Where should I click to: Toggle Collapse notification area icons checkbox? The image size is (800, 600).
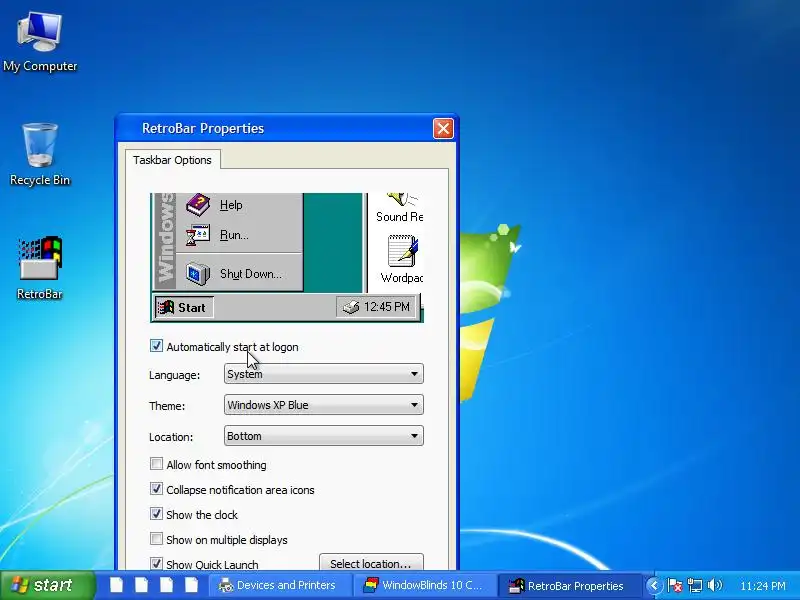pyautogui.click(x=156, y=489)
